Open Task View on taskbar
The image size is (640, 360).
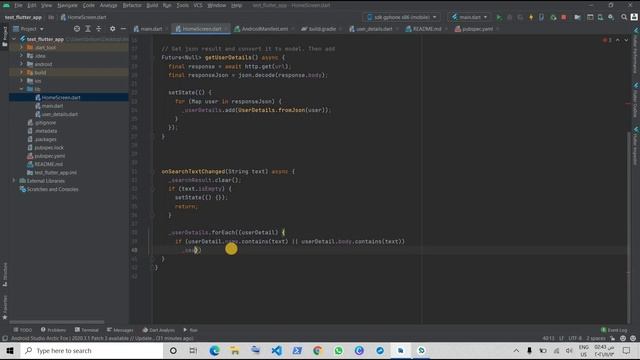tap(193, 351)
